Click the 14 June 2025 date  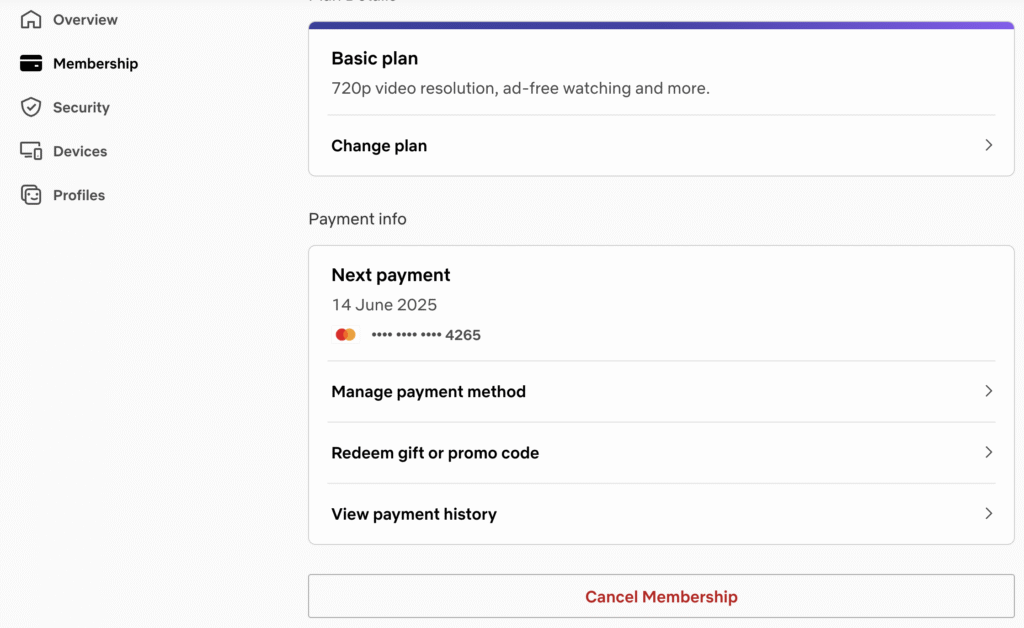point(384,305)
